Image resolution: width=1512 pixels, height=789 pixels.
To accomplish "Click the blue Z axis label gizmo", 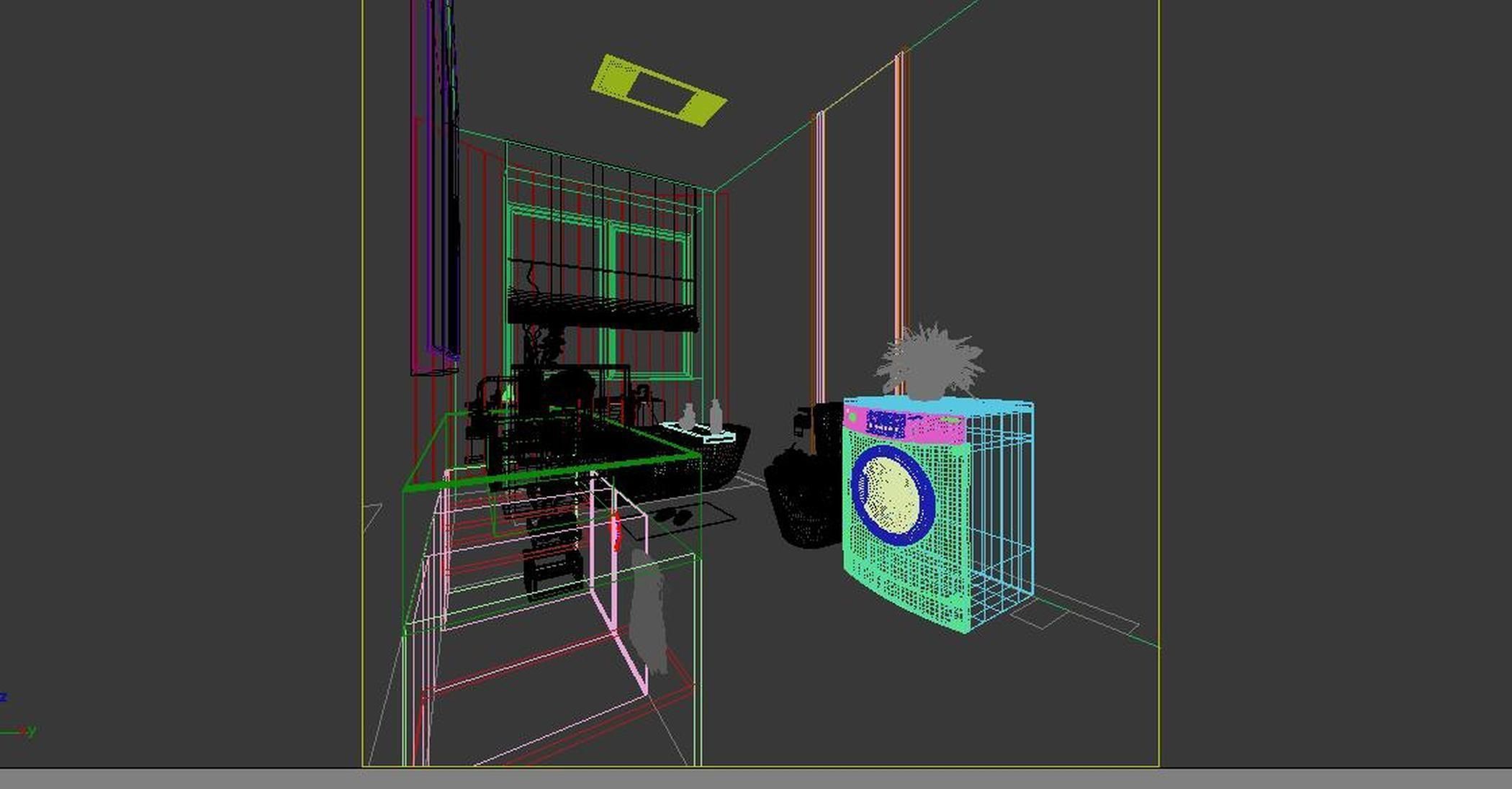I will coord(4,697).
